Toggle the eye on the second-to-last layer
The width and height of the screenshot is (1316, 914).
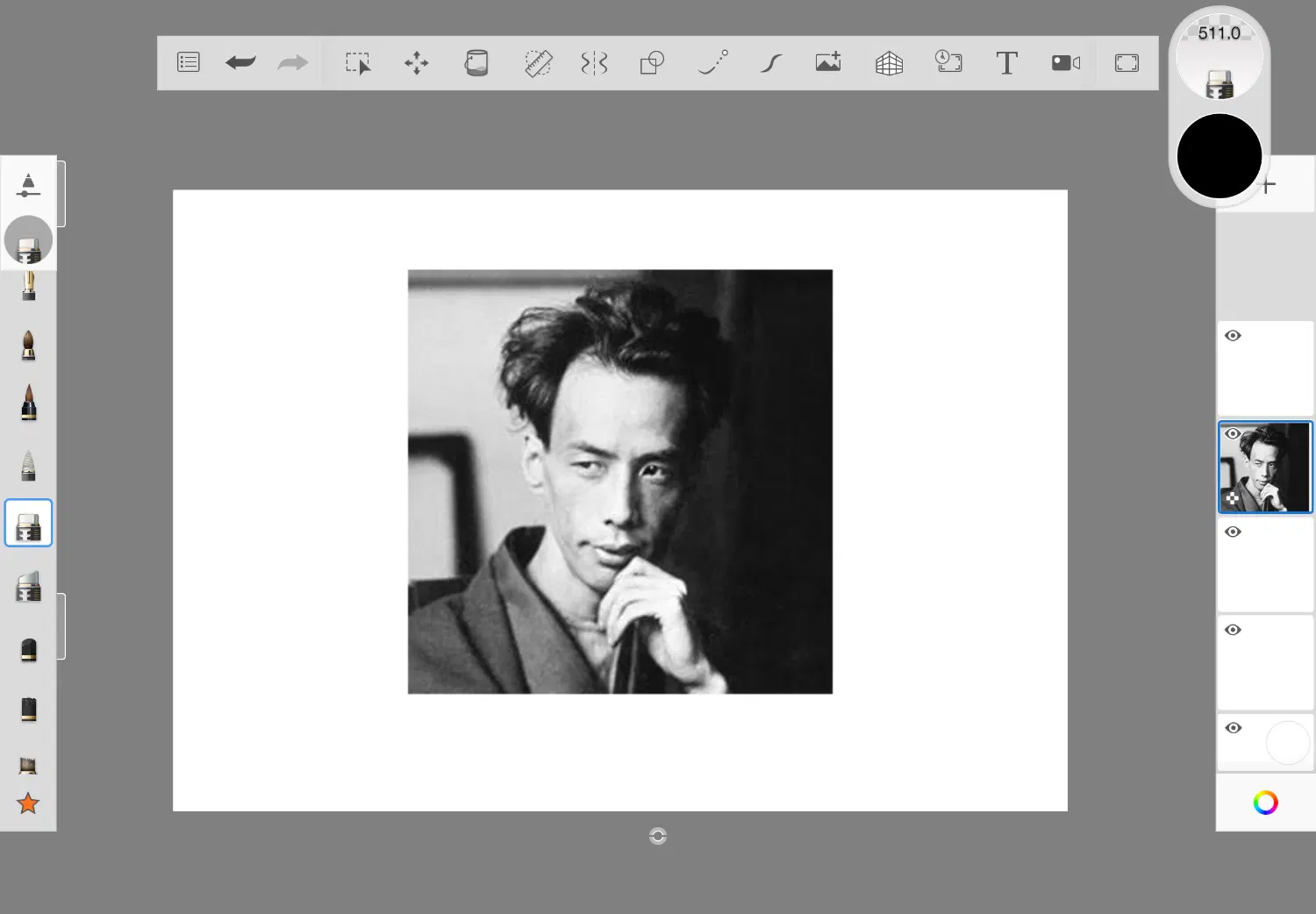(x=1233, y=631)
